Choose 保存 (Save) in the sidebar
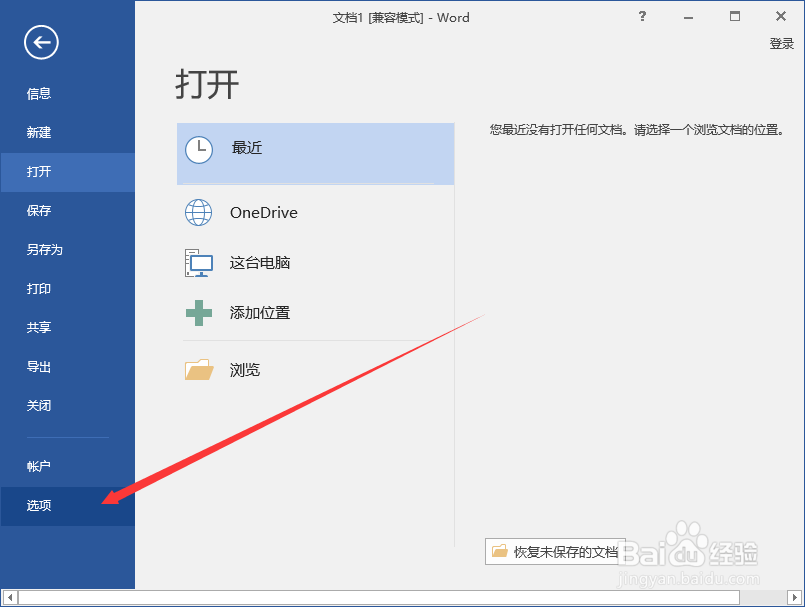The height and width of the screenshot is (607, 805). [67, 211]
